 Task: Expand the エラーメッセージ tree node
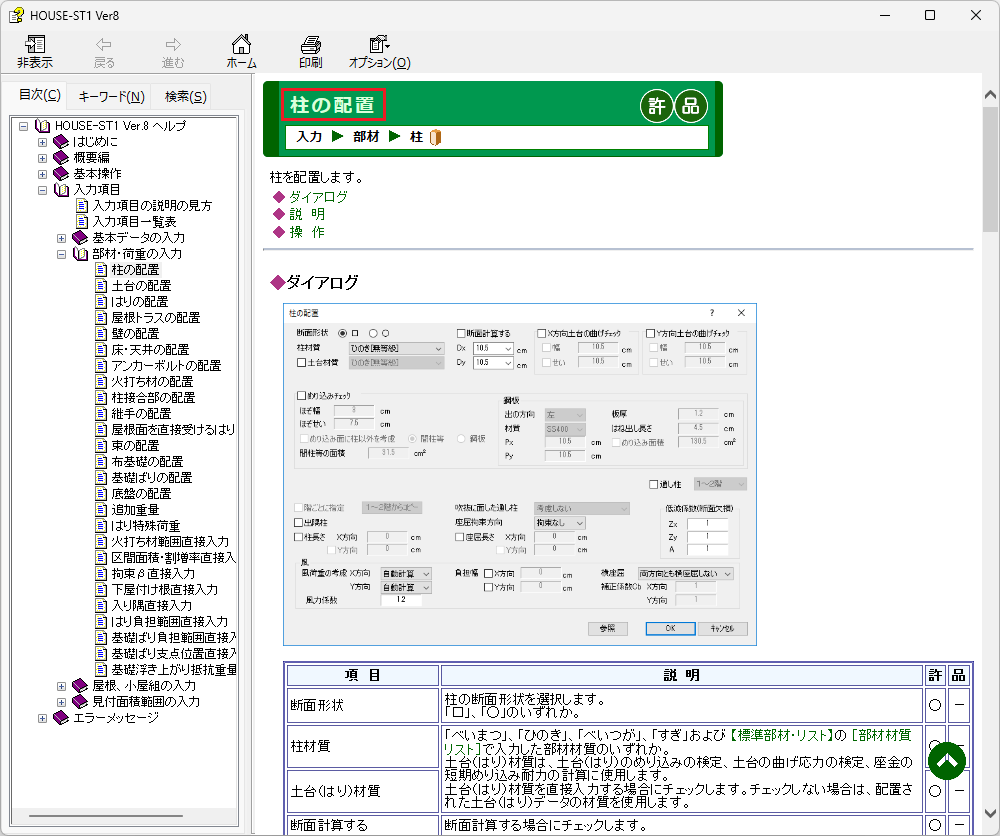pos(42,718)
